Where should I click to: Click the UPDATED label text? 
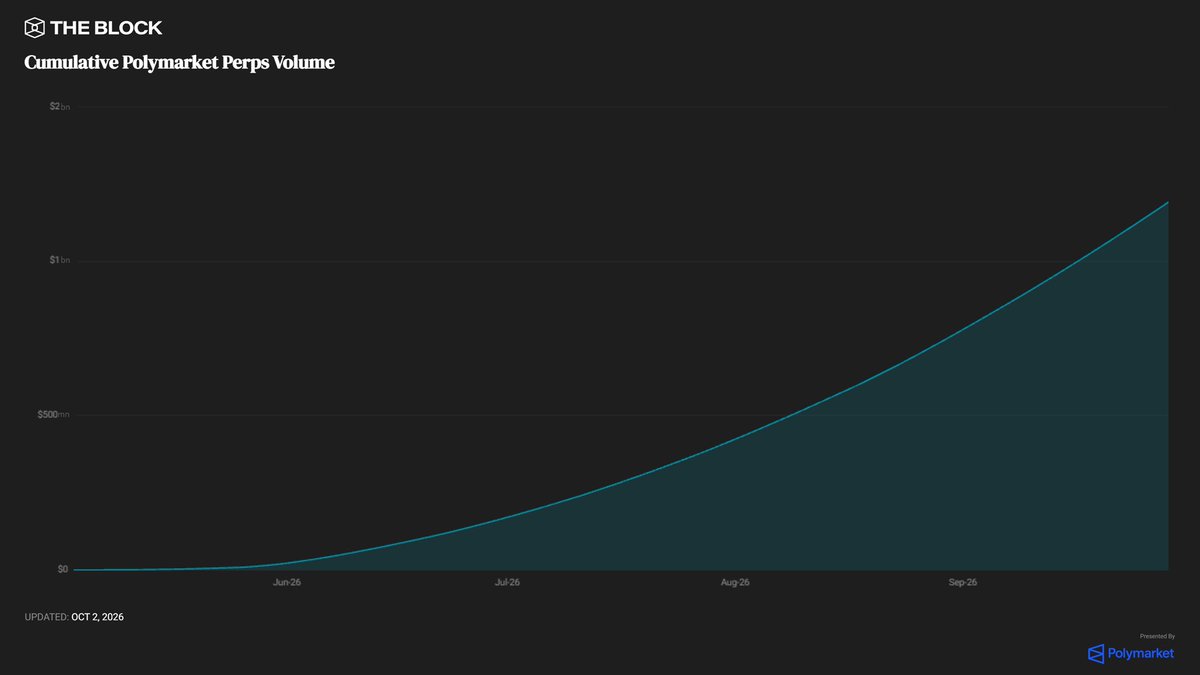[x=47, y=617]
